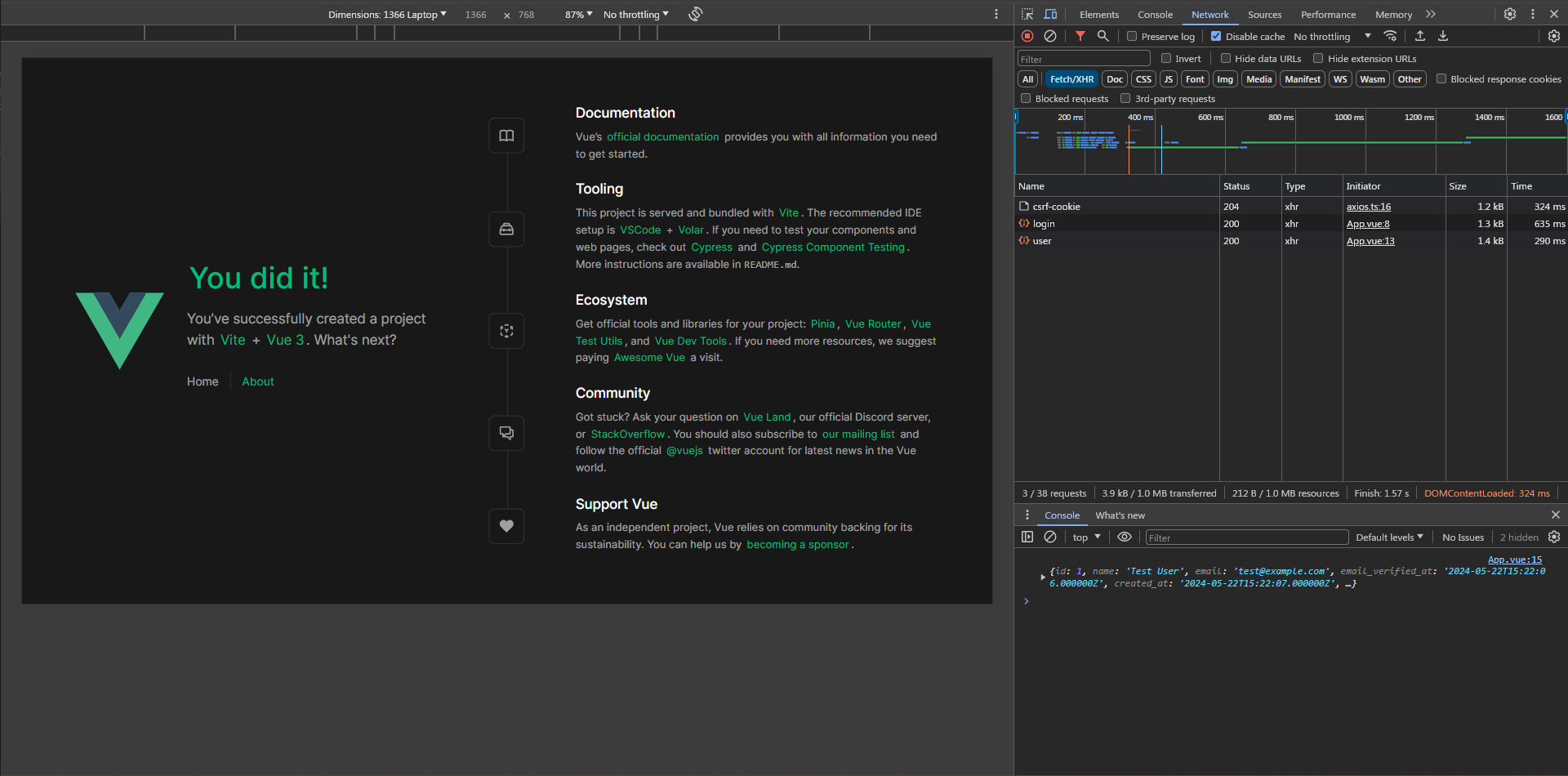
Task: Stop recording network log
Action: (1027, 36)
